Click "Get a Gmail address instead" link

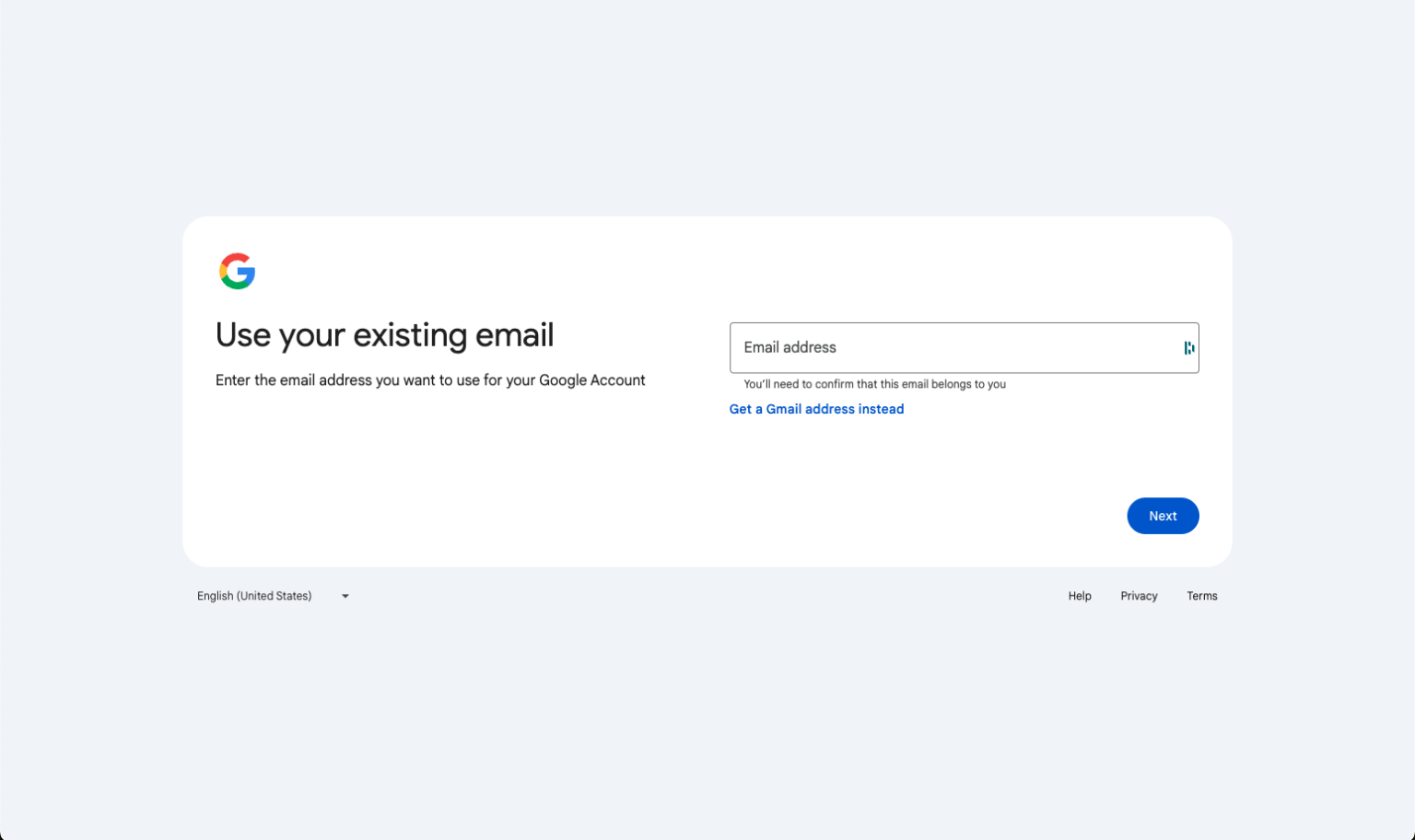coord(816,409)
